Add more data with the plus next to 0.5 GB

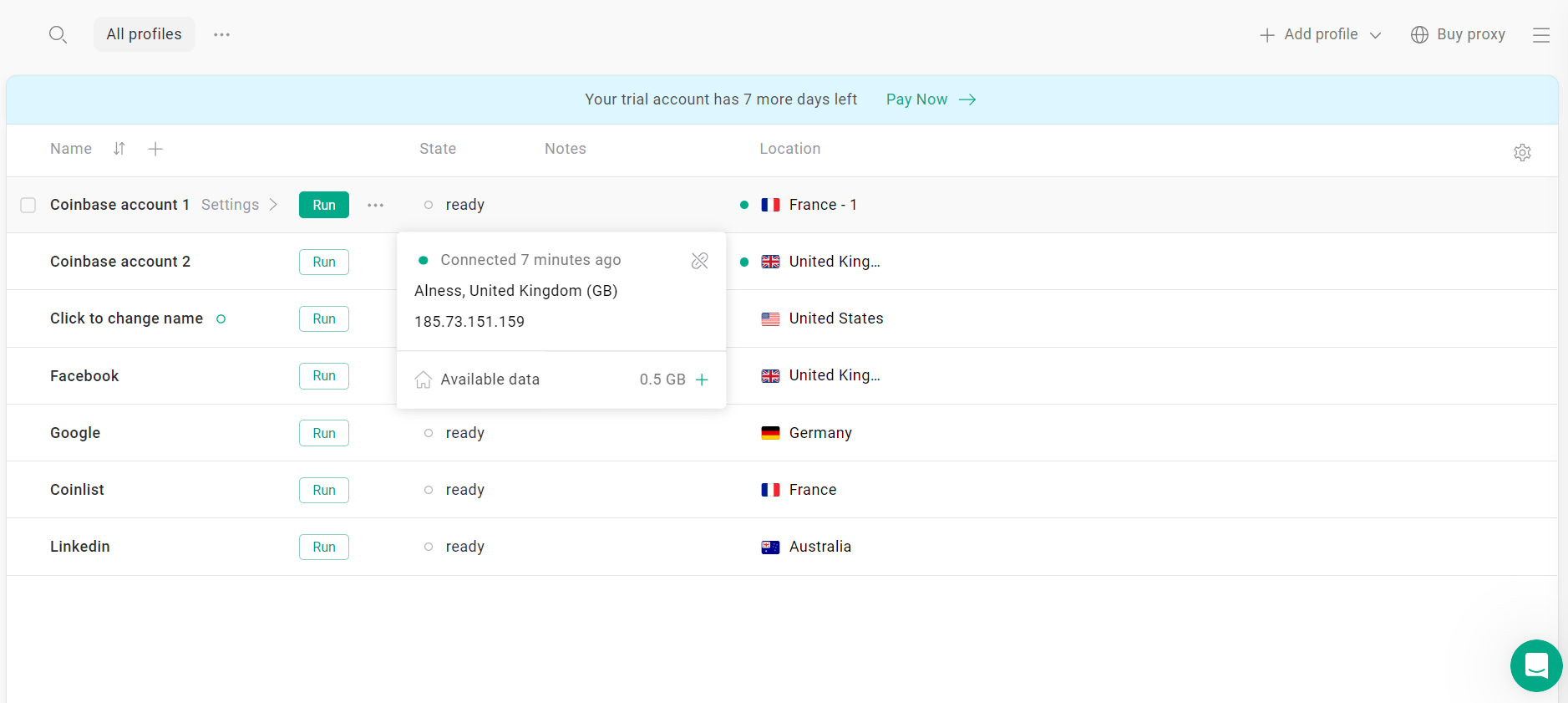coord(702,380)
